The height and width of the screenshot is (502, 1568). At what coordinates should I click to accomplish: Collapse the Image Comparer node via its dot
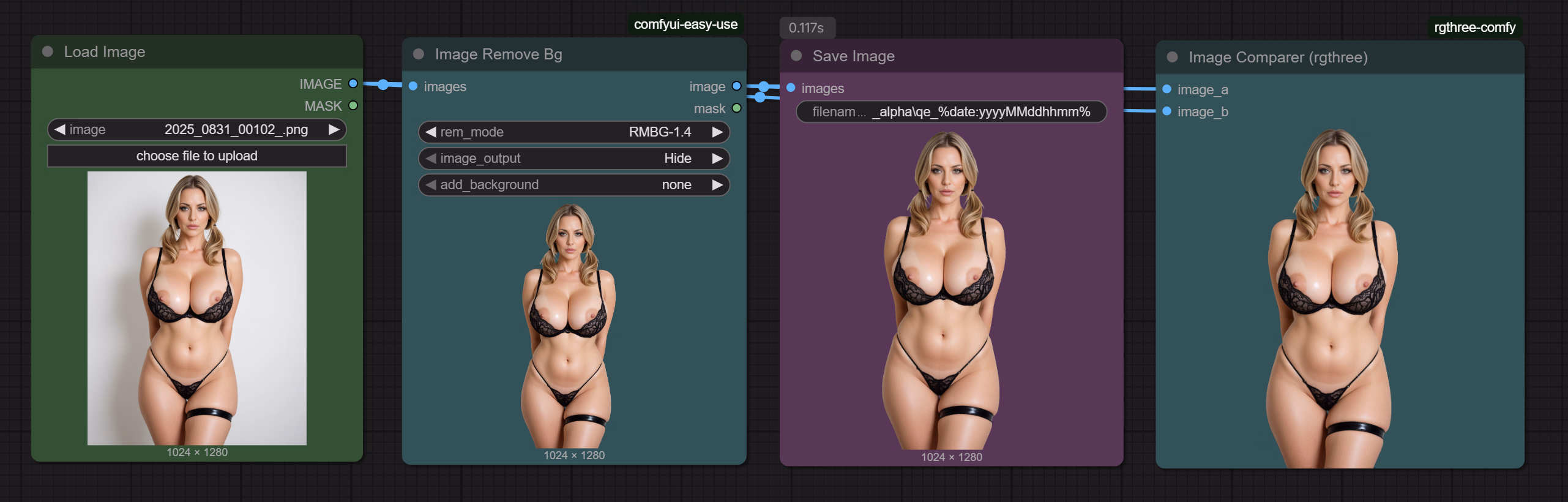tap(1172, 58)
